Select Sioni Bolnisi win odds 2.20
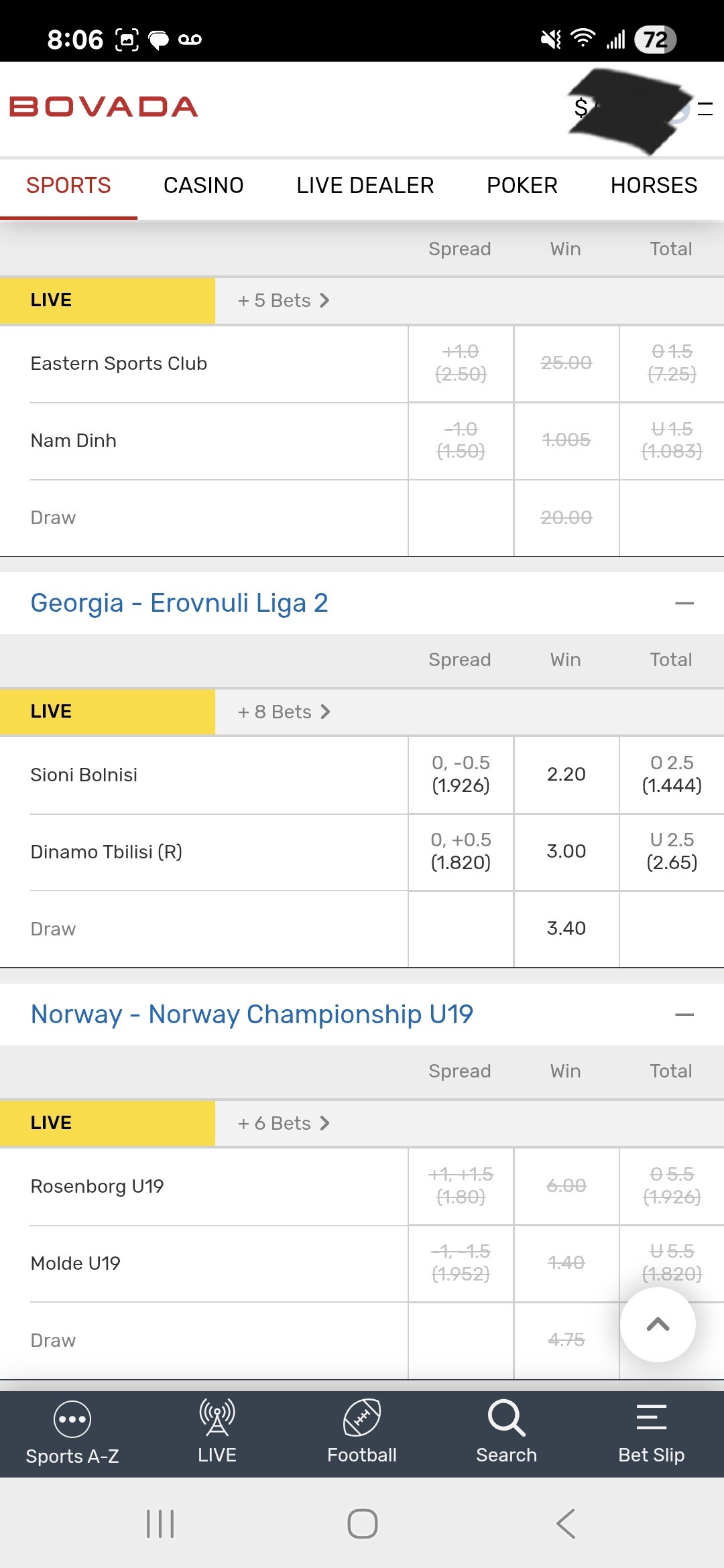Image resolution: width=724 pixels, height=1568 pixels. click(566, 775)
